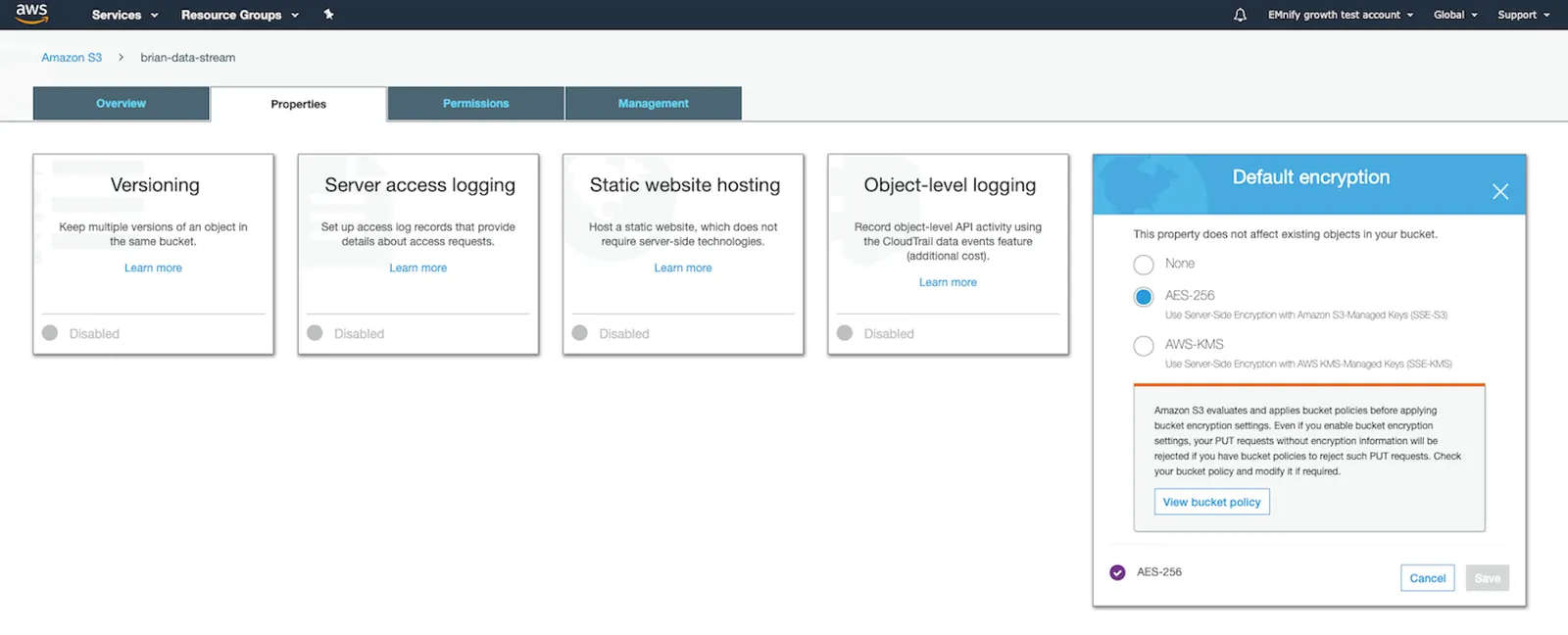Screen dimensions: 1568x635
Task: Go to Amazon S3 breadcrumb link
Action: pos(72,58)
